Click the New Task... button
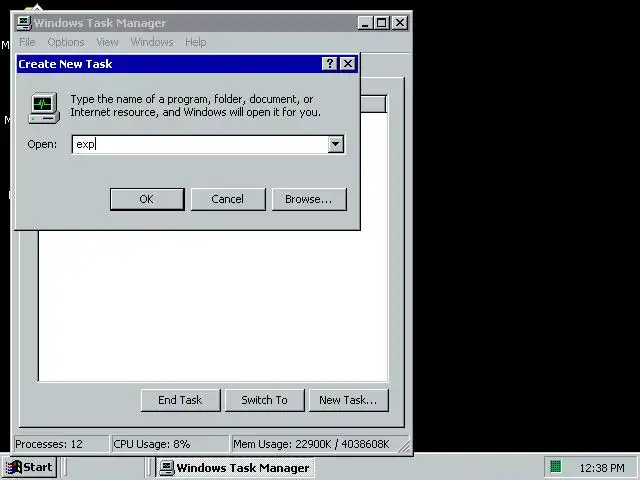640x480 pixels. coord(348,400)
